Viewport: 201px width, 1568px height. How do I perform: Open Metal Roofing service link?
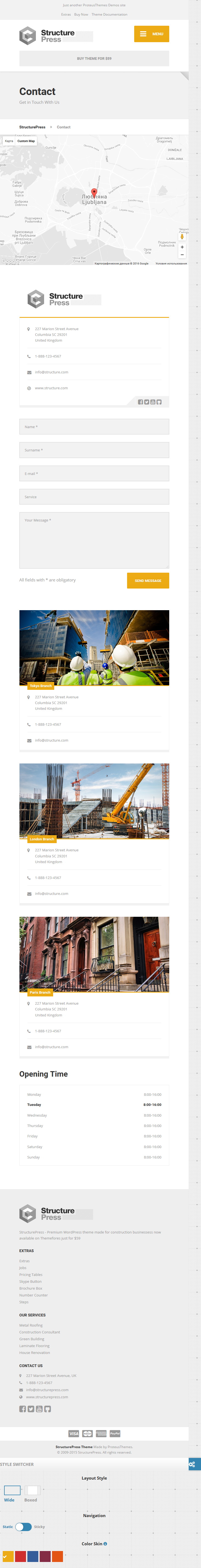(30, 1325)
